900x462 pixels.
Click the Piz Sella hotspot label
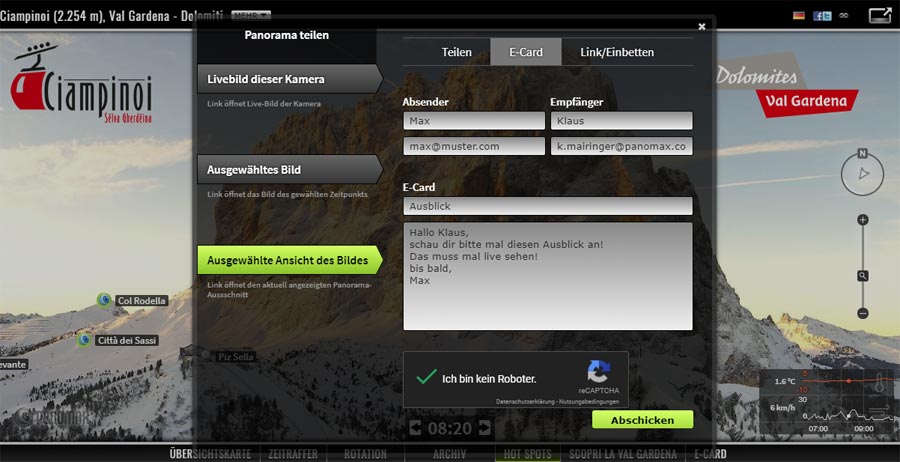235,357
